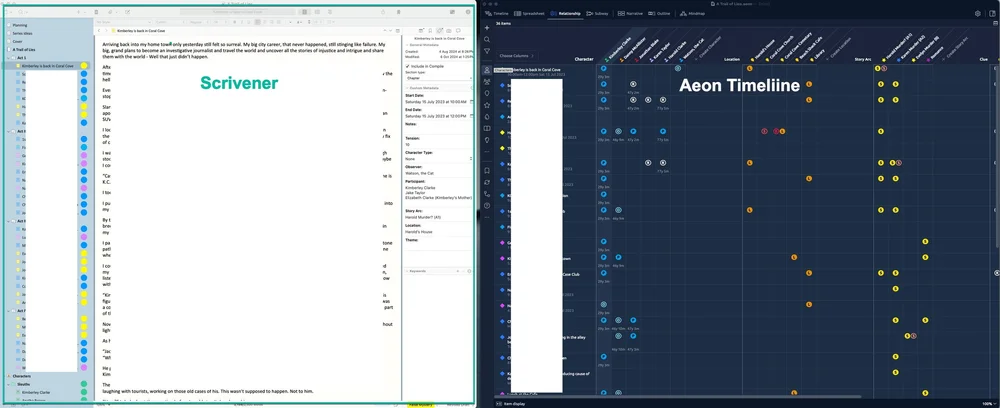Collapse General Metadata section in inspector

[407, 45]
